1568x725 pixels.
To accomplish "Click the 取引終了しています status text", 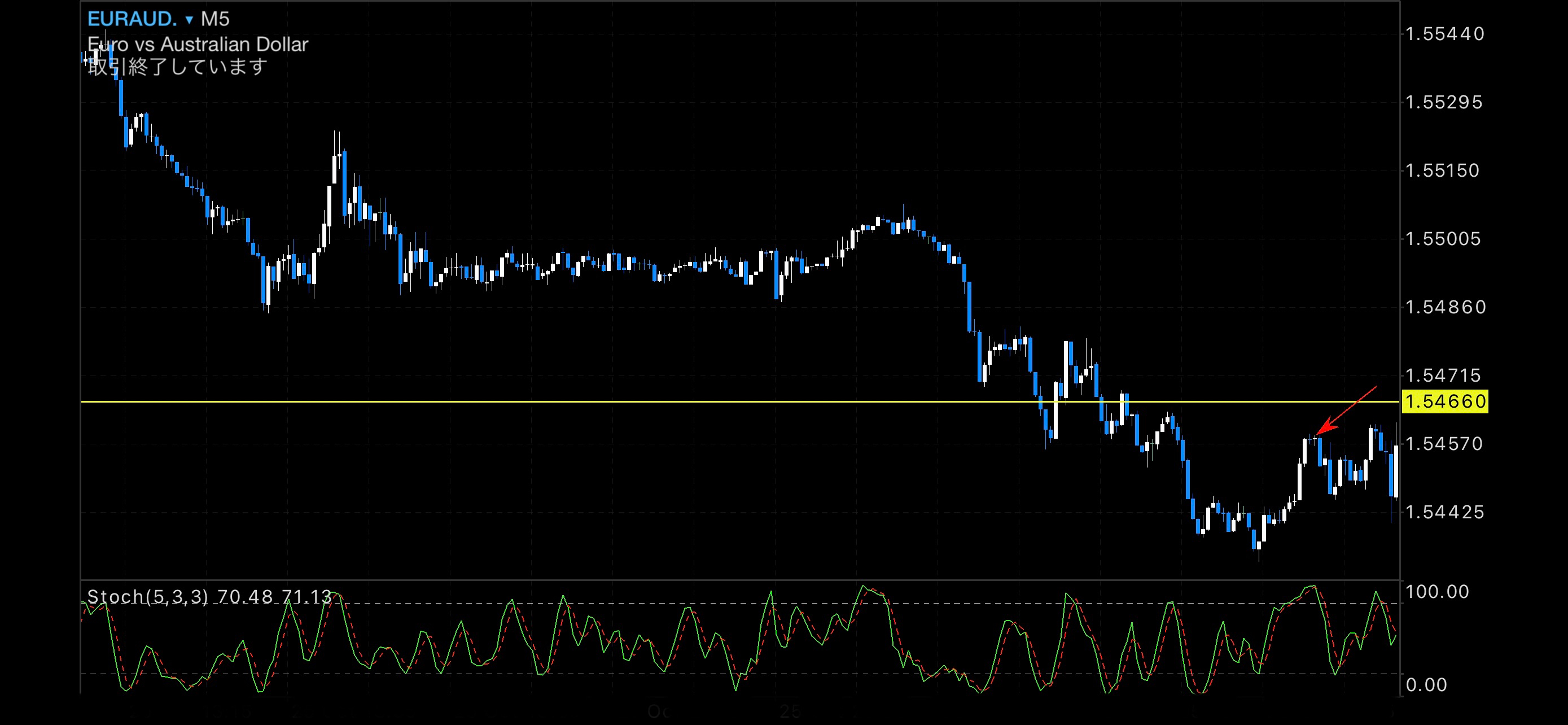I will (177, 67).
